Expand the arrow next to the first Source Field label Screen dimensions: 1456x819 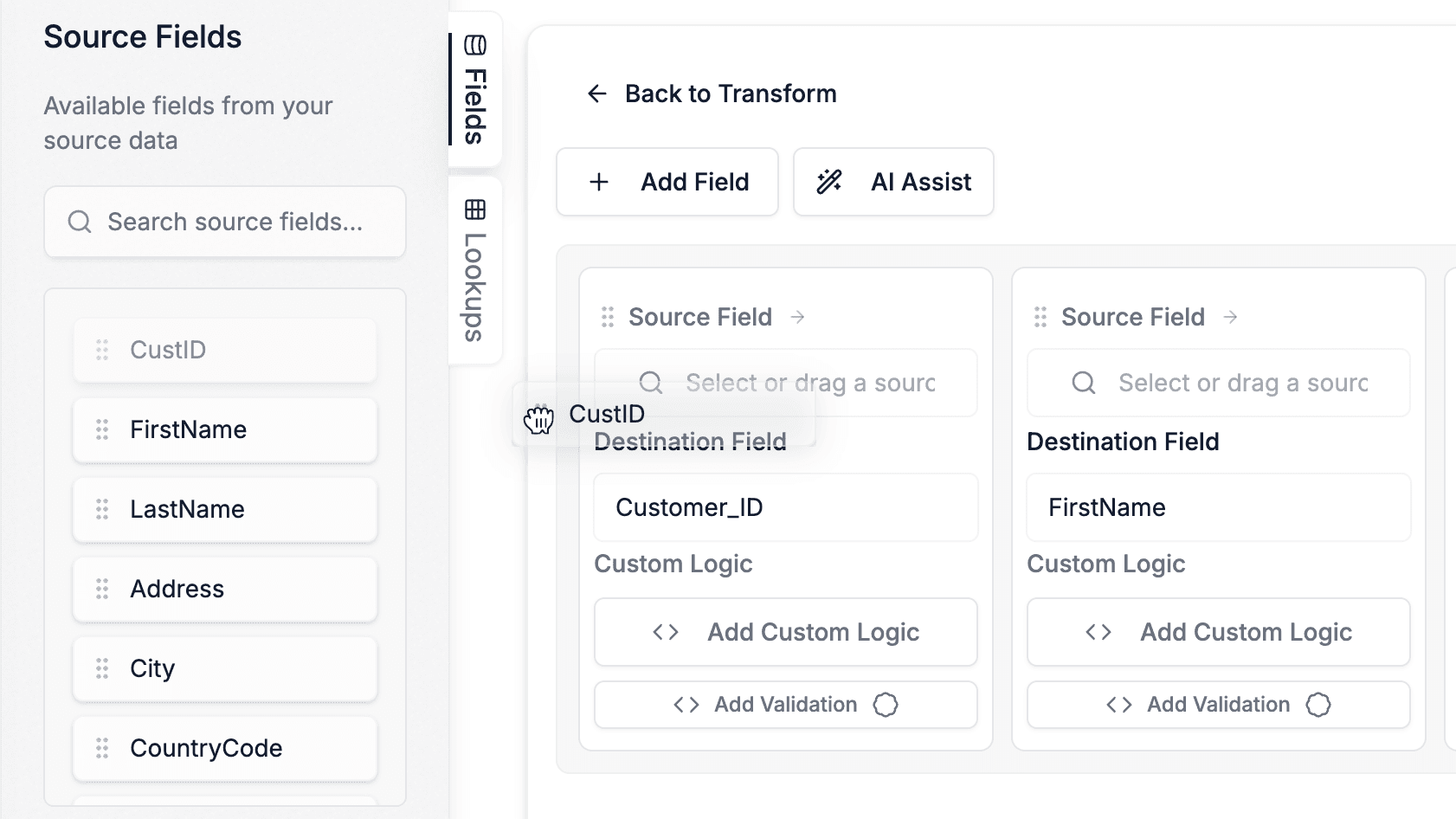pos(796,316)
